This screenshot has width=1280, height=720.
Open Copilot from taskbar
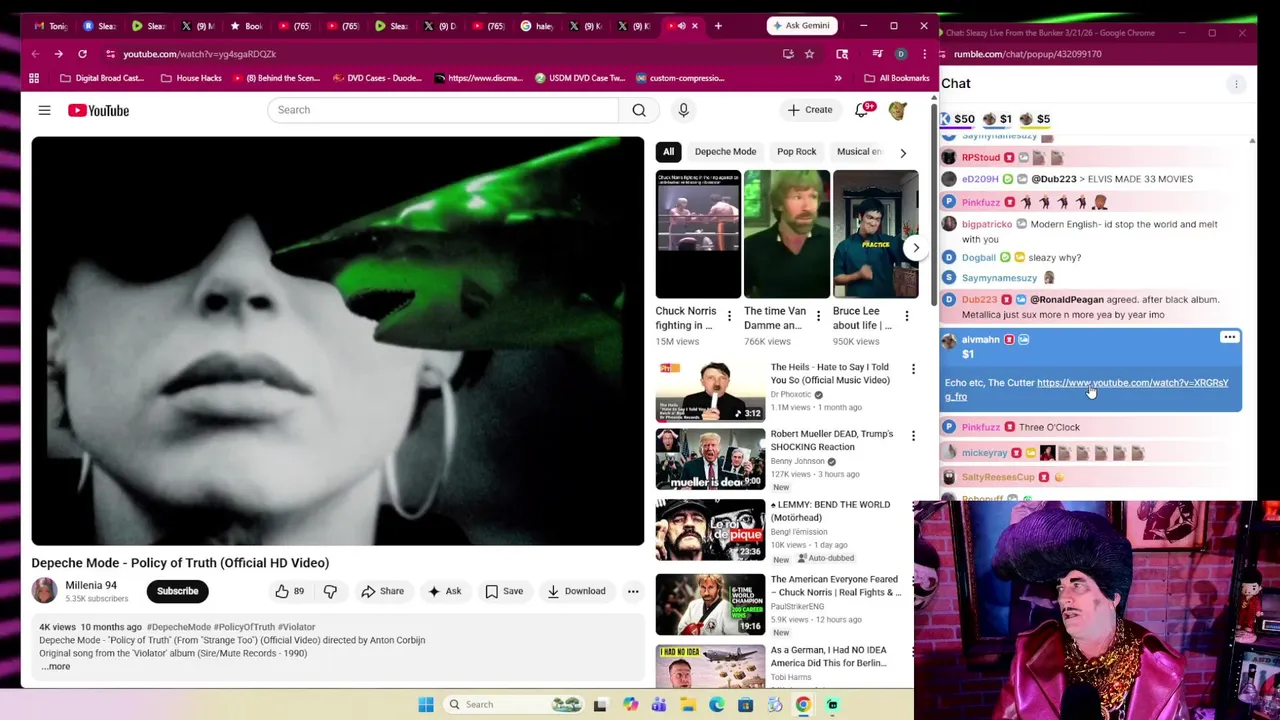coord(630,705)
